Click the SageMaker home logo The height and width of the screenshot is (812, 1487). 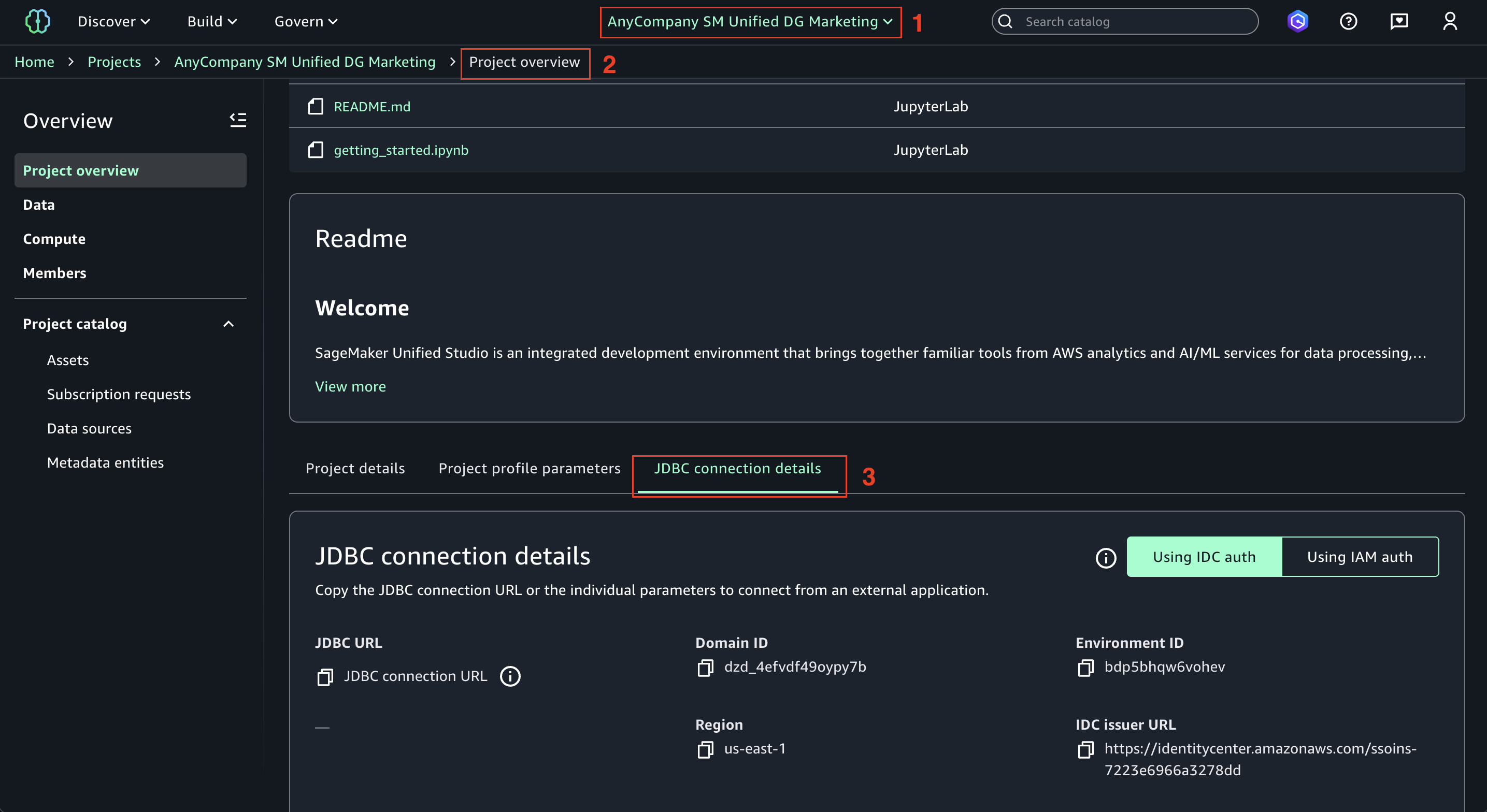37,21
